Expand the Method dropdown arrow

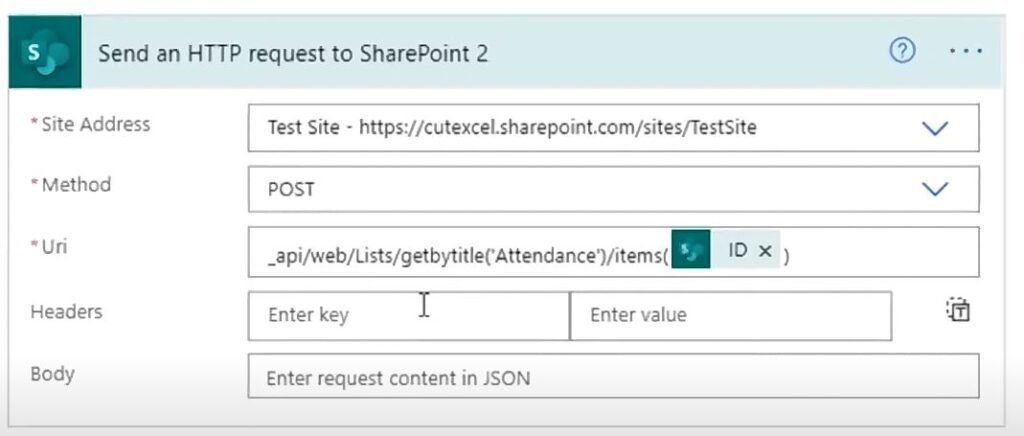[935, 189]
